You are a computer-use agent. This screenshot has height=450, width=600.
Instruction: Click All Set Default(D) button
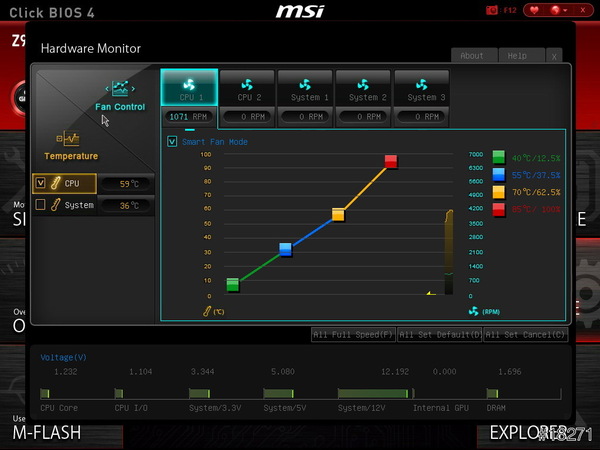pyautogui.click(x=440, y=335)
